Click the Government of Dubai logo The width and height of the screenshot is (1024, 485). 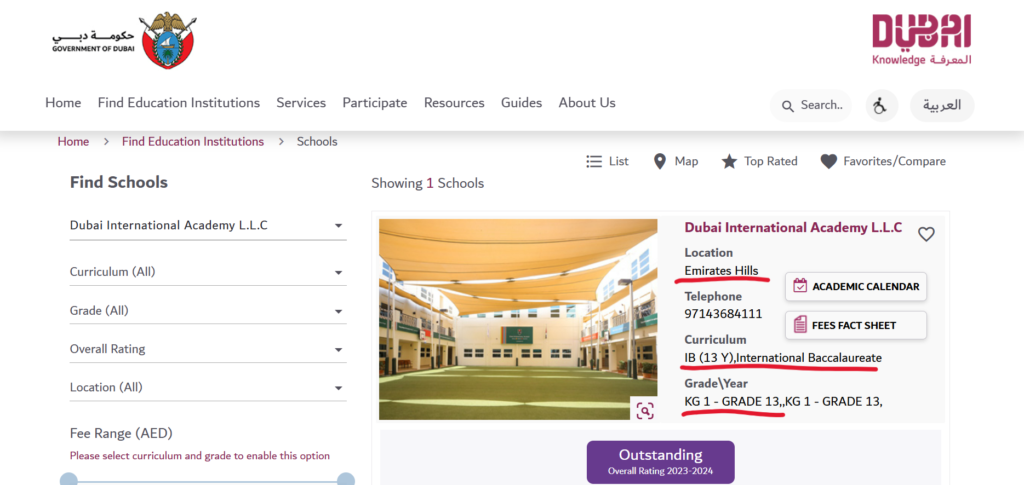point(124,39)
